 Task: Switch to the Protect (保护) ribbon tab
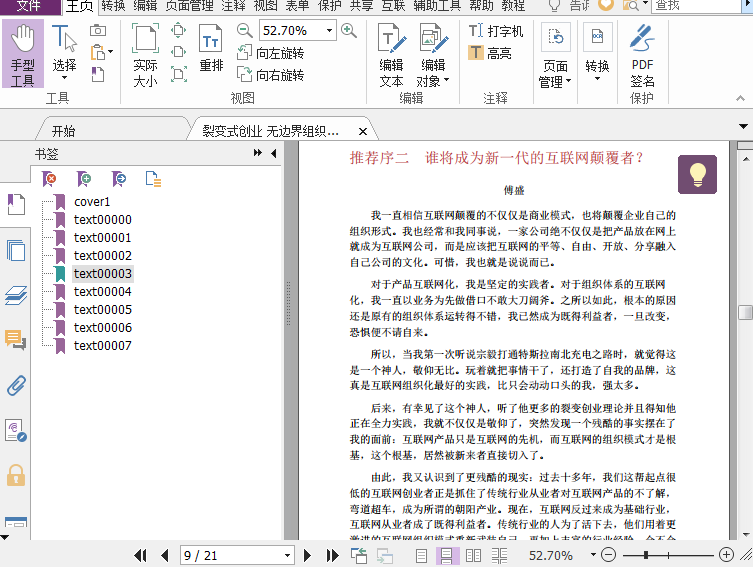point(329,6)
